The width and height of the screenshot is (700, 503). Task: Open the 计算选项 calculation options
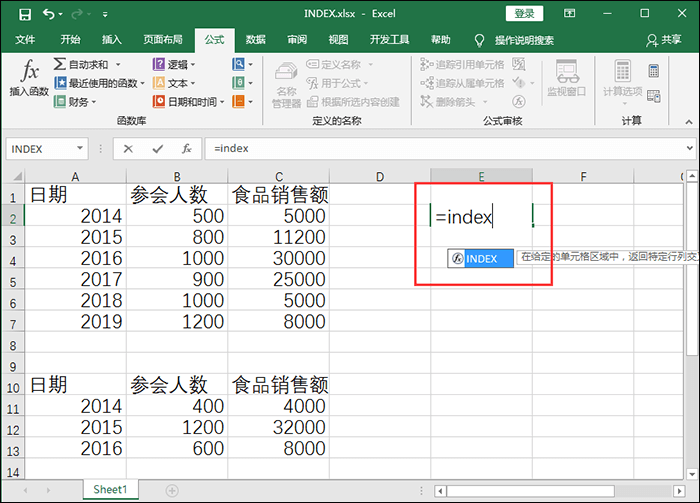(623, 83)
